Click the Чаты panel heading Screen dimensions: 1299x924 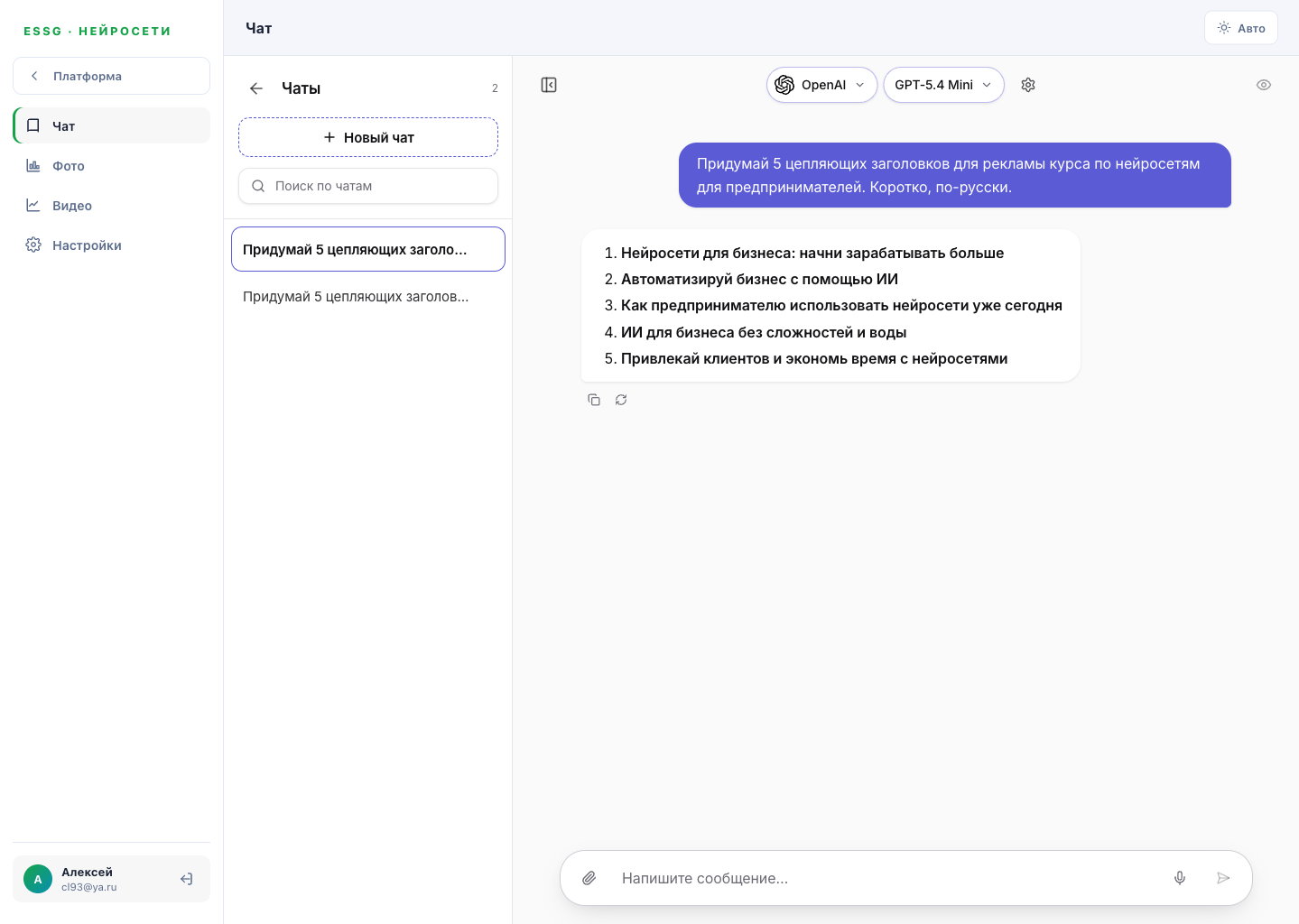point(301,88)
